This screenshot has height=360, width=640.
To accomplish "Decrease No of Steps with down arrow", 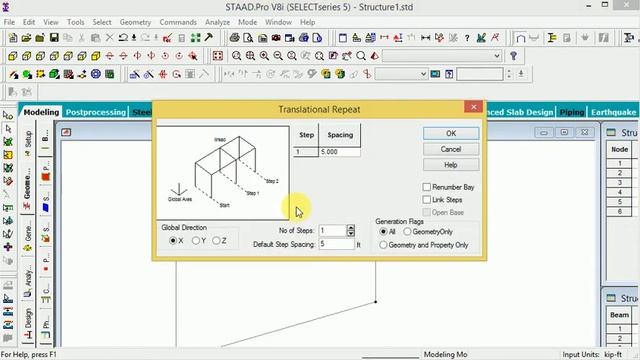I will tap(351, 233).
